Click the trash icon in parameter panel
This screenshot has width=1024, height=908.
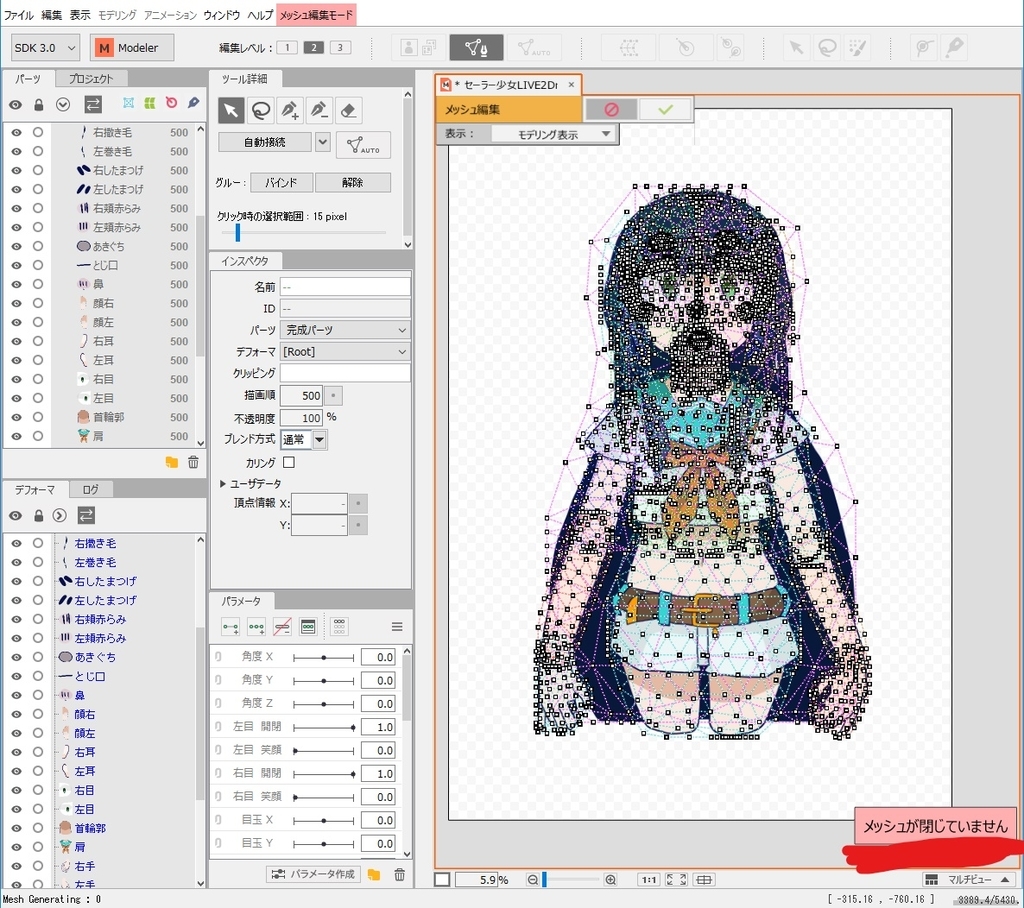point(400,874)
